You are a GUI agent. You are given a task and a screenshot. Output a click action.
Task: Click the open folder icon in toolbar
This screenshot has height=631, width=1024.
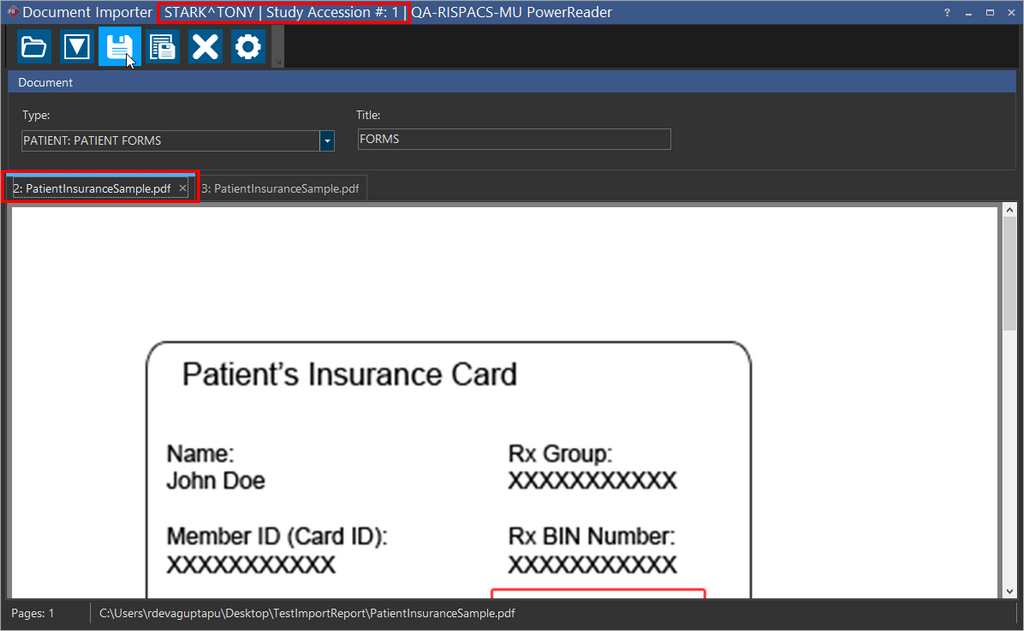pyautogui.click(x=34, y=47)
